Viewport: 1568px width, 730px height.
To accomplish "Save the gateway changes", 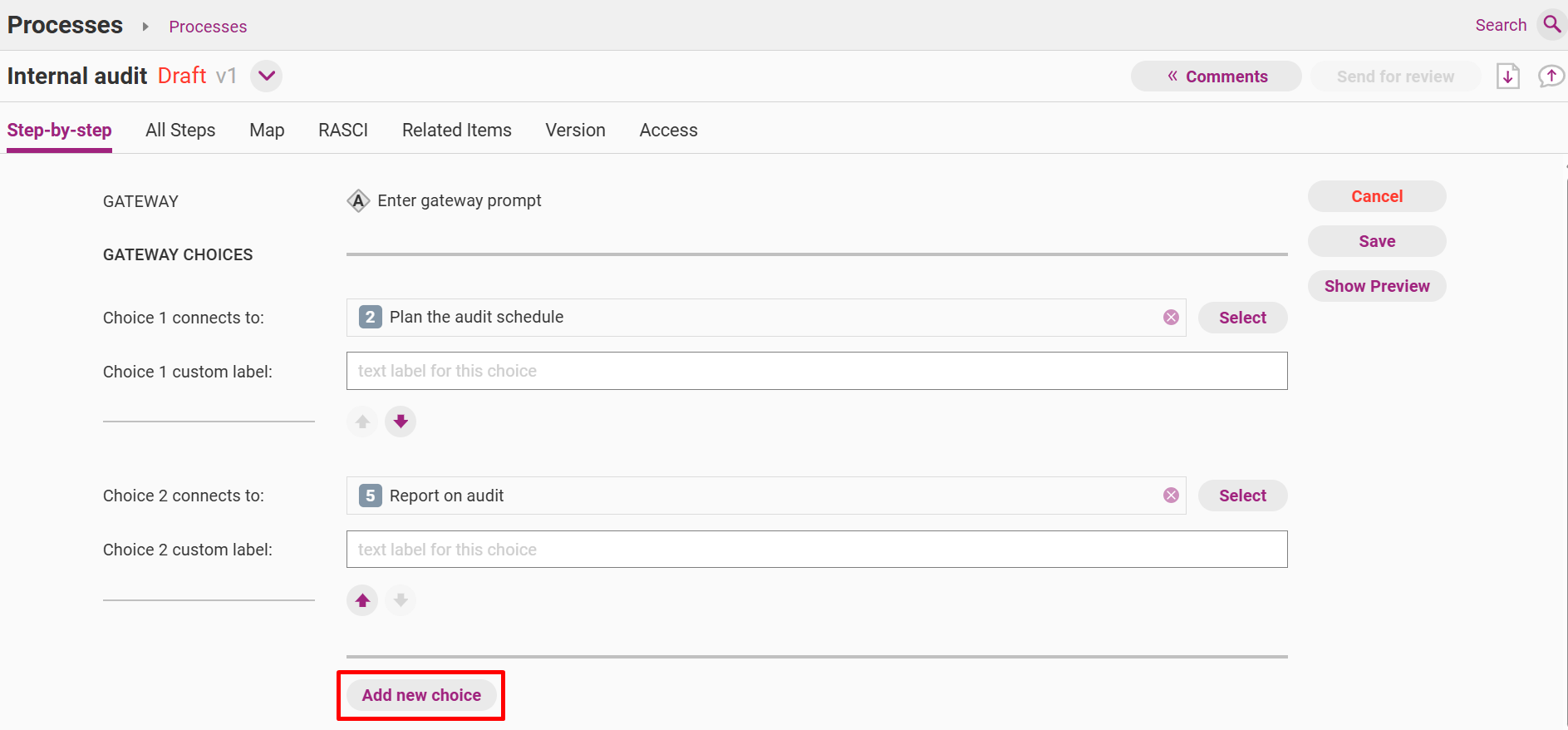I will (x=1377, y=241).
